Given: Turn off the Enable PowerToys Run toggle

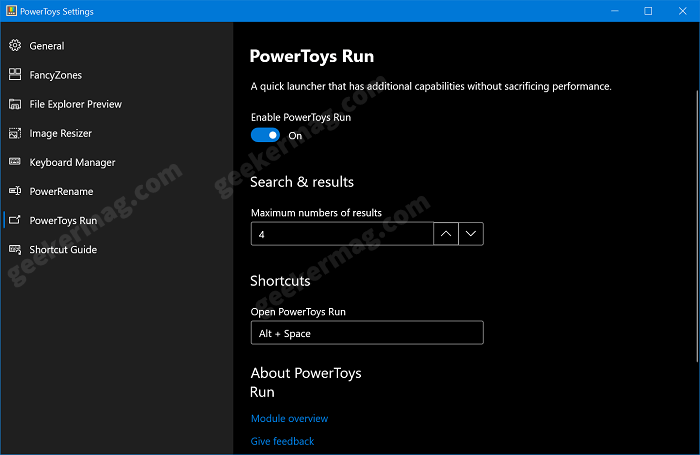Looking at the screenshot, I should 265,135.
